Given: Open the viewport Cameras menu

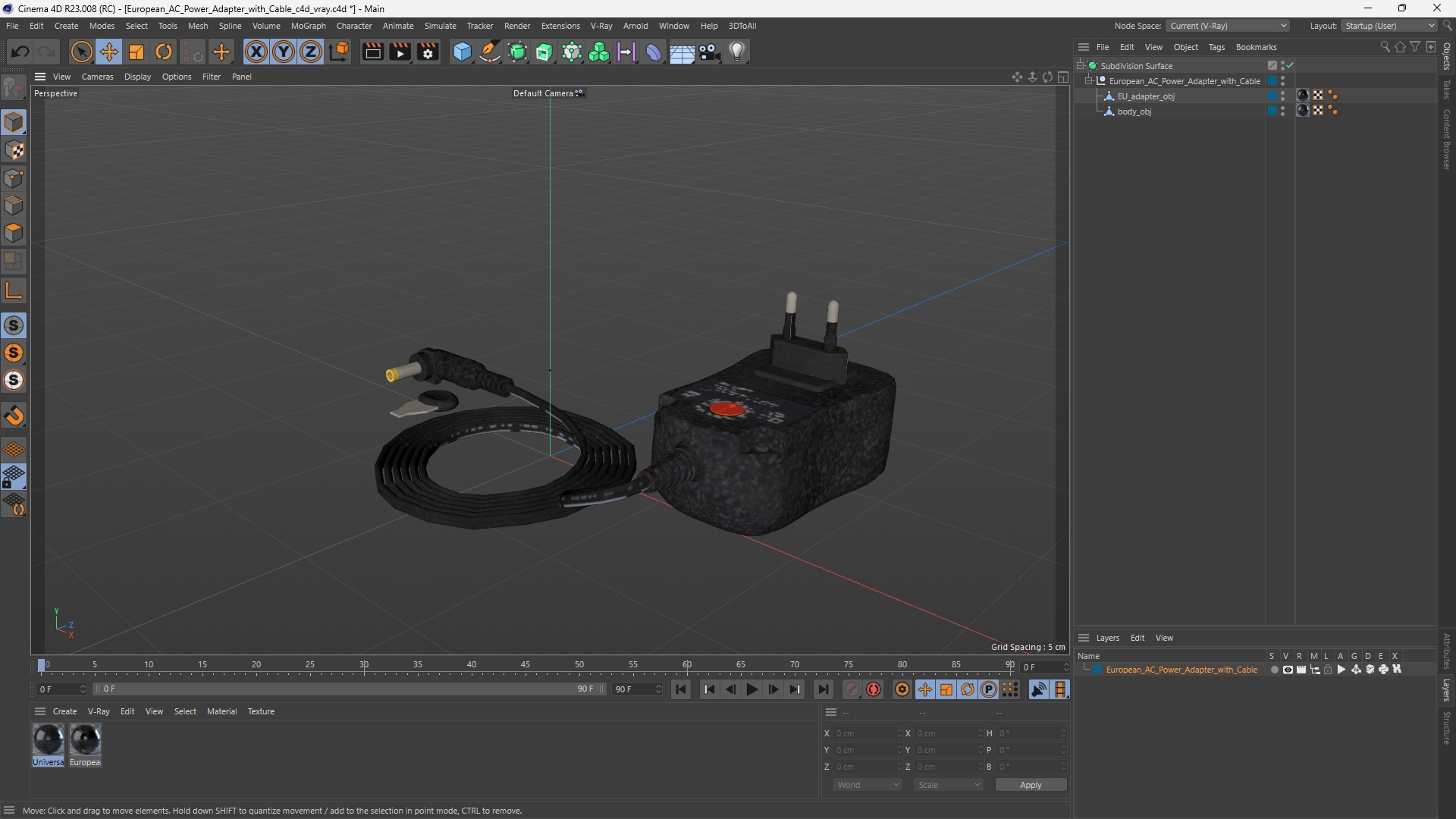Looking at the screenshot, I should 97,77.
